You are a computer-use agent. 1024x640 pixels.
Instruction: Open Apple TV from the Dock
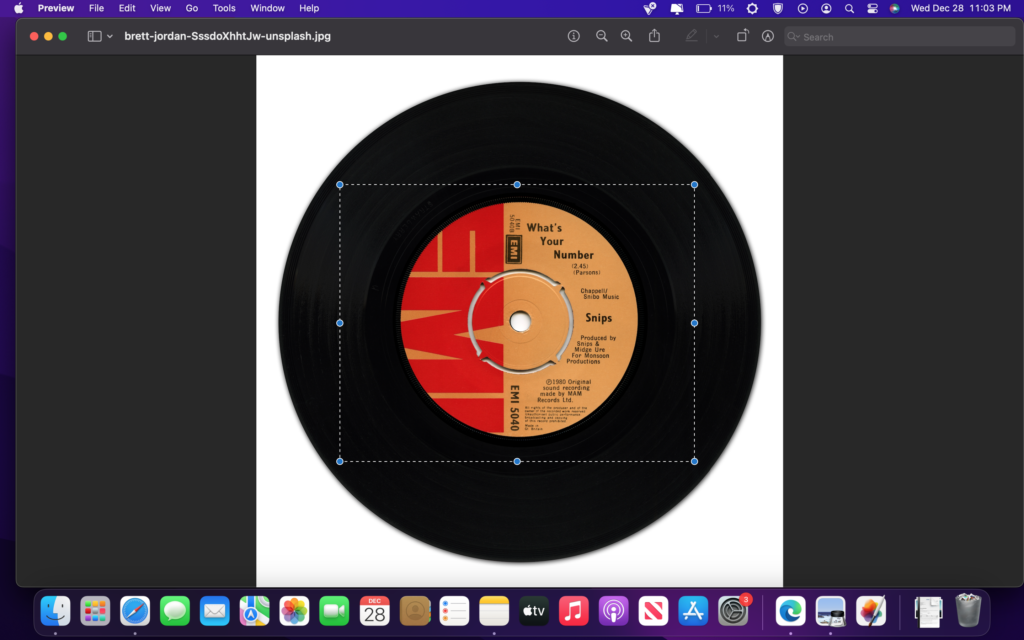point(534,611)
